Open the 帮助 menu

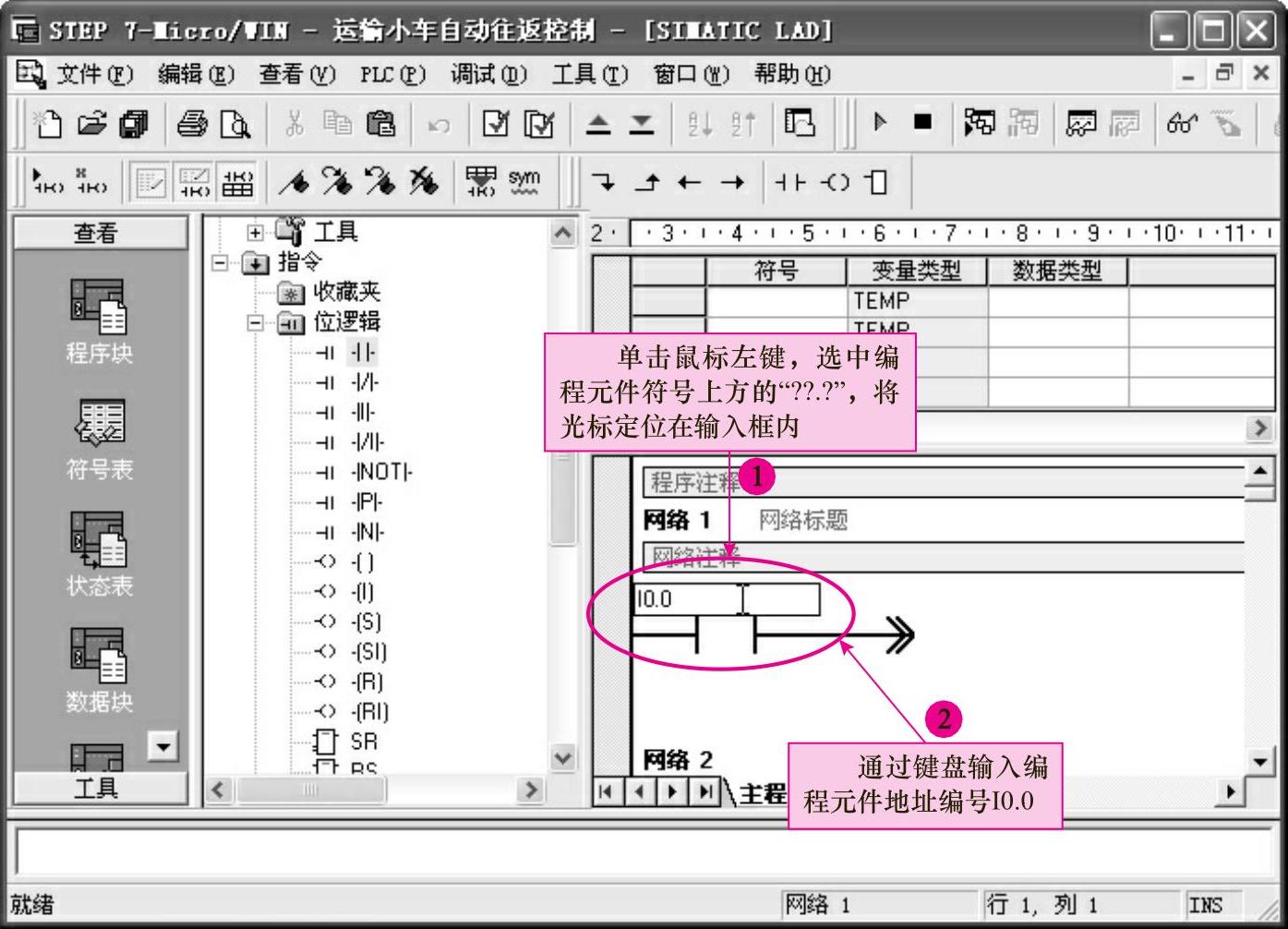tap(792, 74)
